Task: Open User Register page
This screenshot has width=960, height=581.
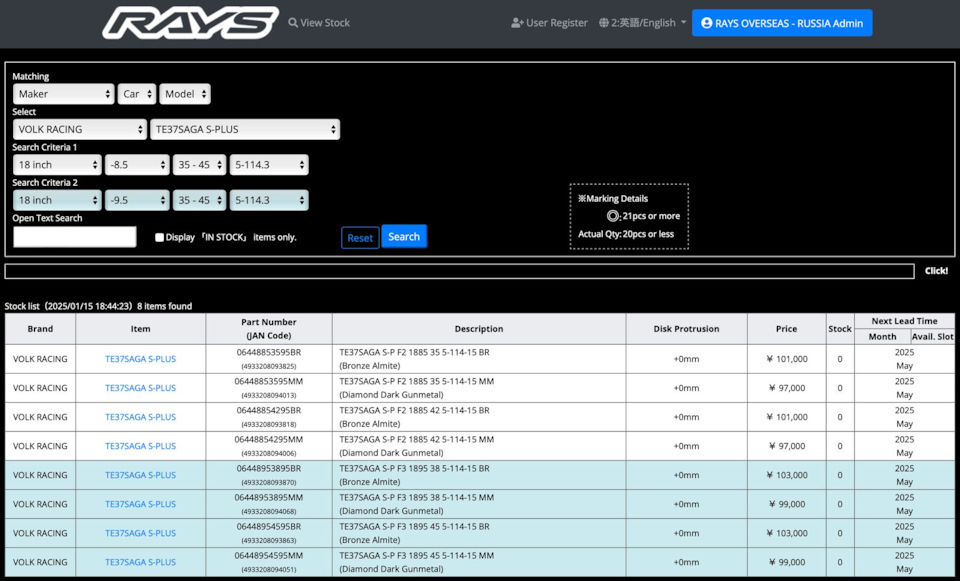Action: coord(549,23)
